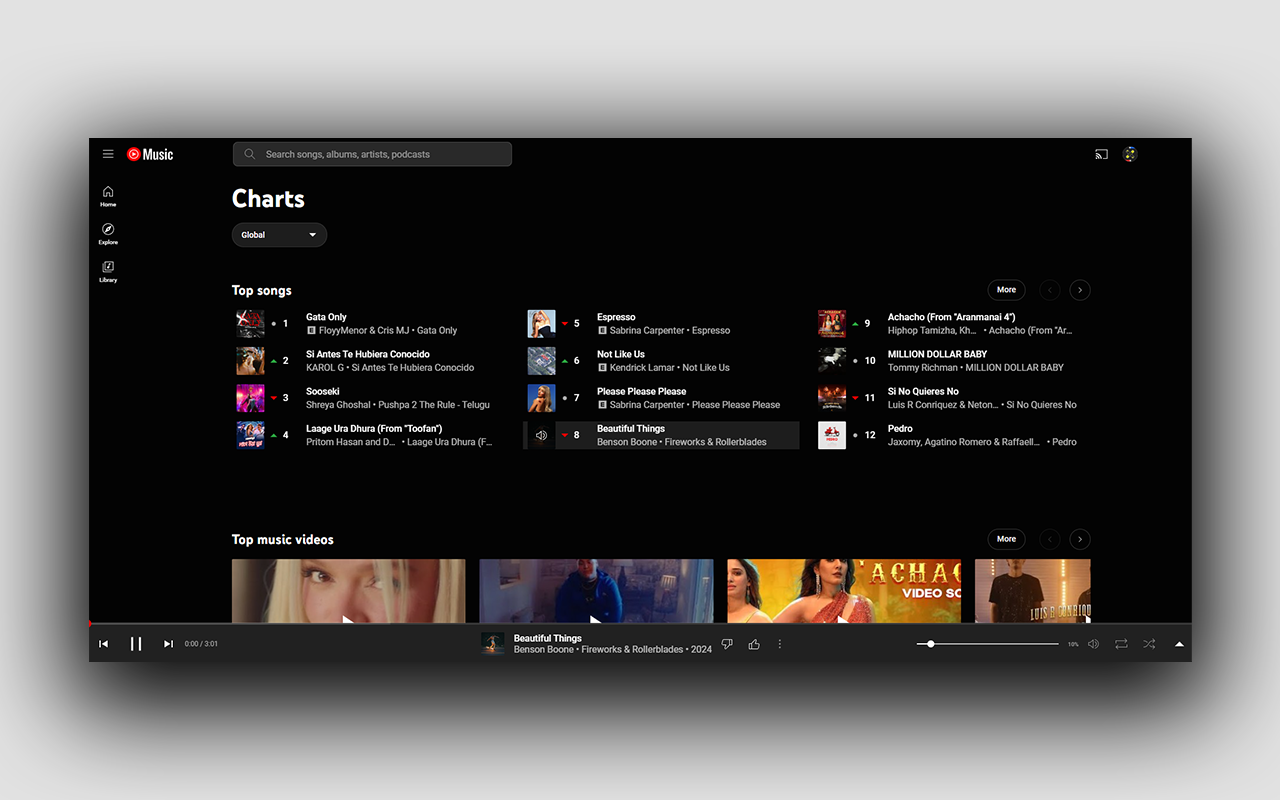The height and width of the screenshot is (800, 1280).
Task: Click the player bar album art
Action: click(x=492, y=644)
